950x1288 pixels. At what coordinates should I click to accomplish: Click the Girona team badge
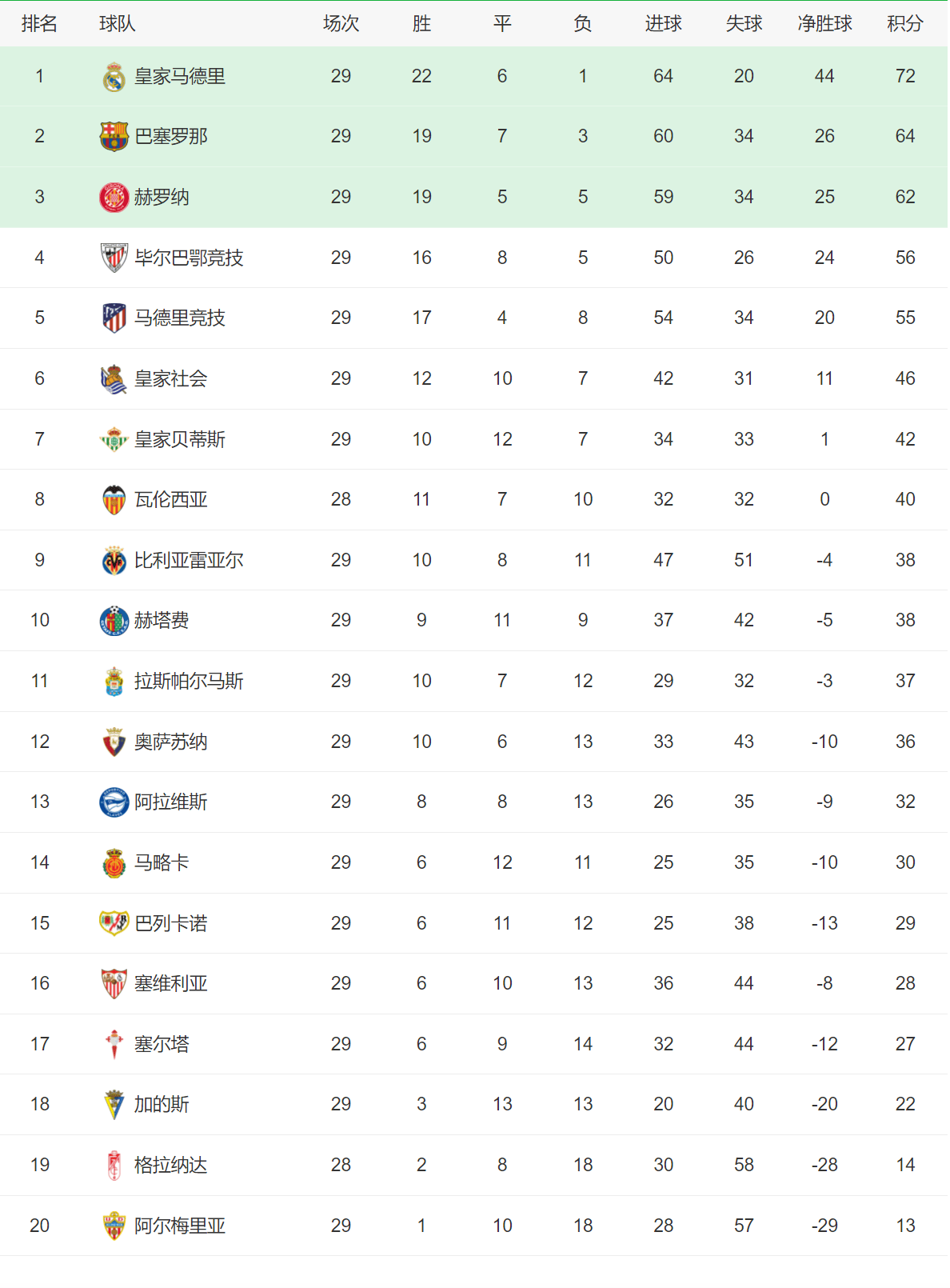coord(114,198)
